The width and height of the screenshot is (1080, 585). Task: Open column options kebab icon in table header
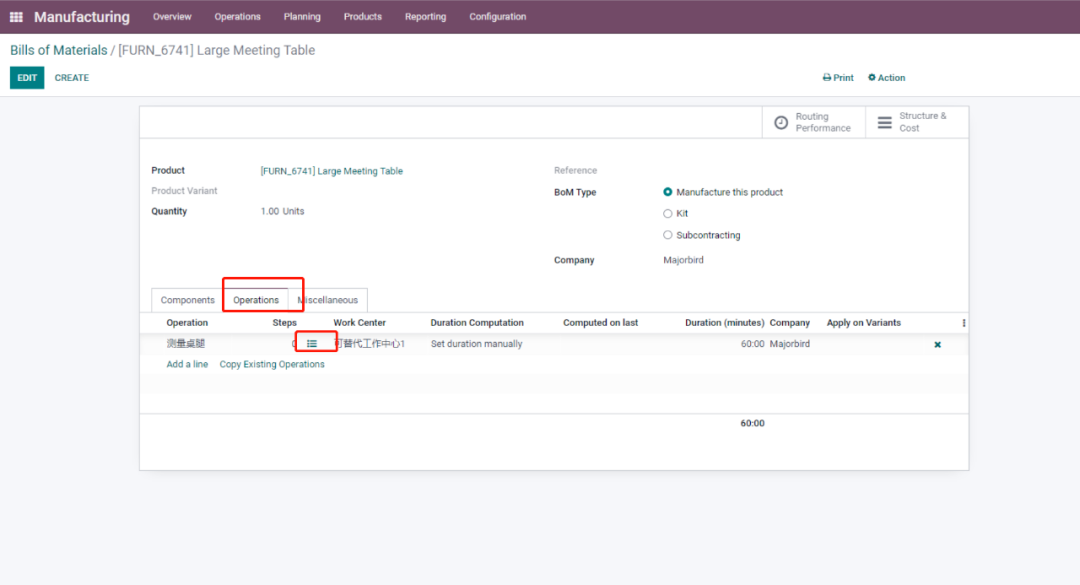coord(963,323)
